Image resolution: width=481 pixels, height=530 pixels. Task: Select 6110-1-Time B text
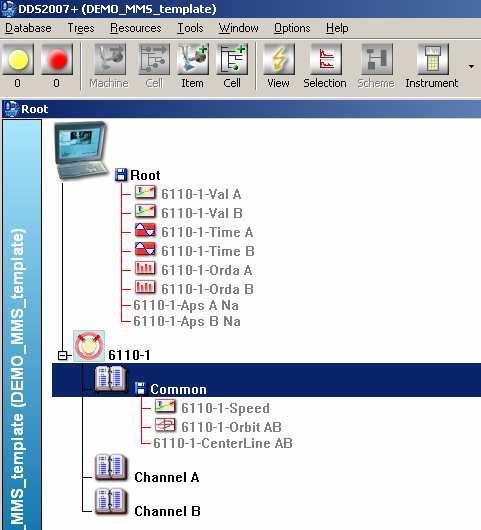pyautogui.click(x=208, y=251)
